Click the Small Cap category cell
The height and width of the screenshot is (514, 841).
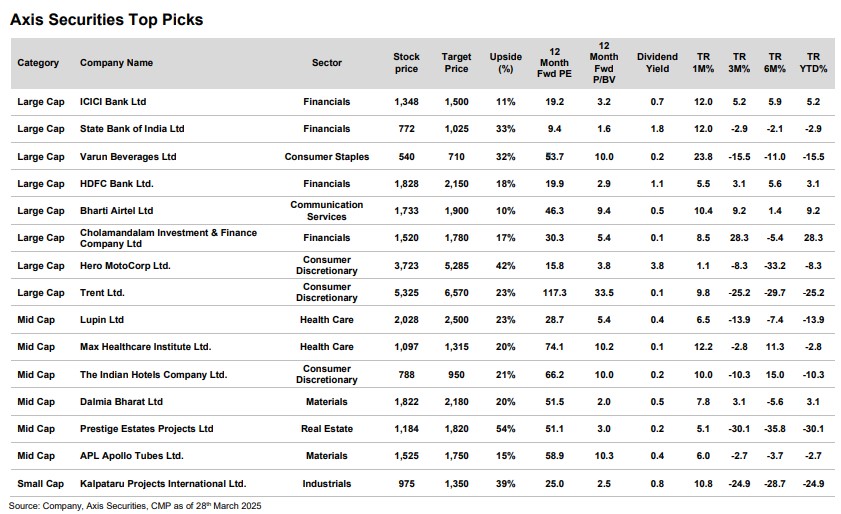(x=41, y=484)
